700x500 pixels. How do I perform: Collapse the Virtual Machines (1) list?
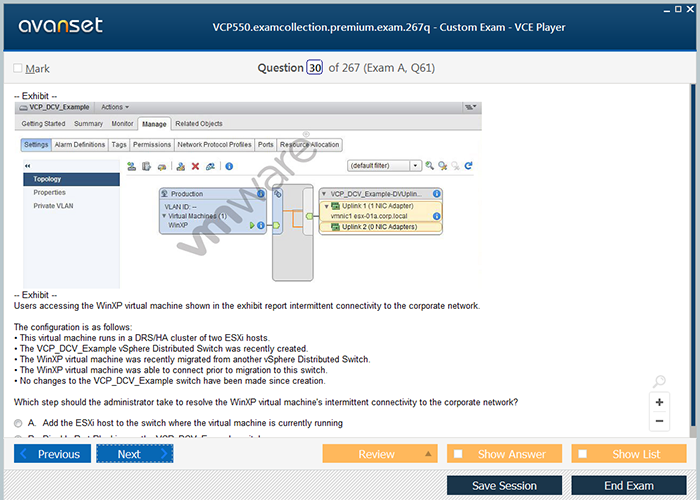click(x=164, y=216)
